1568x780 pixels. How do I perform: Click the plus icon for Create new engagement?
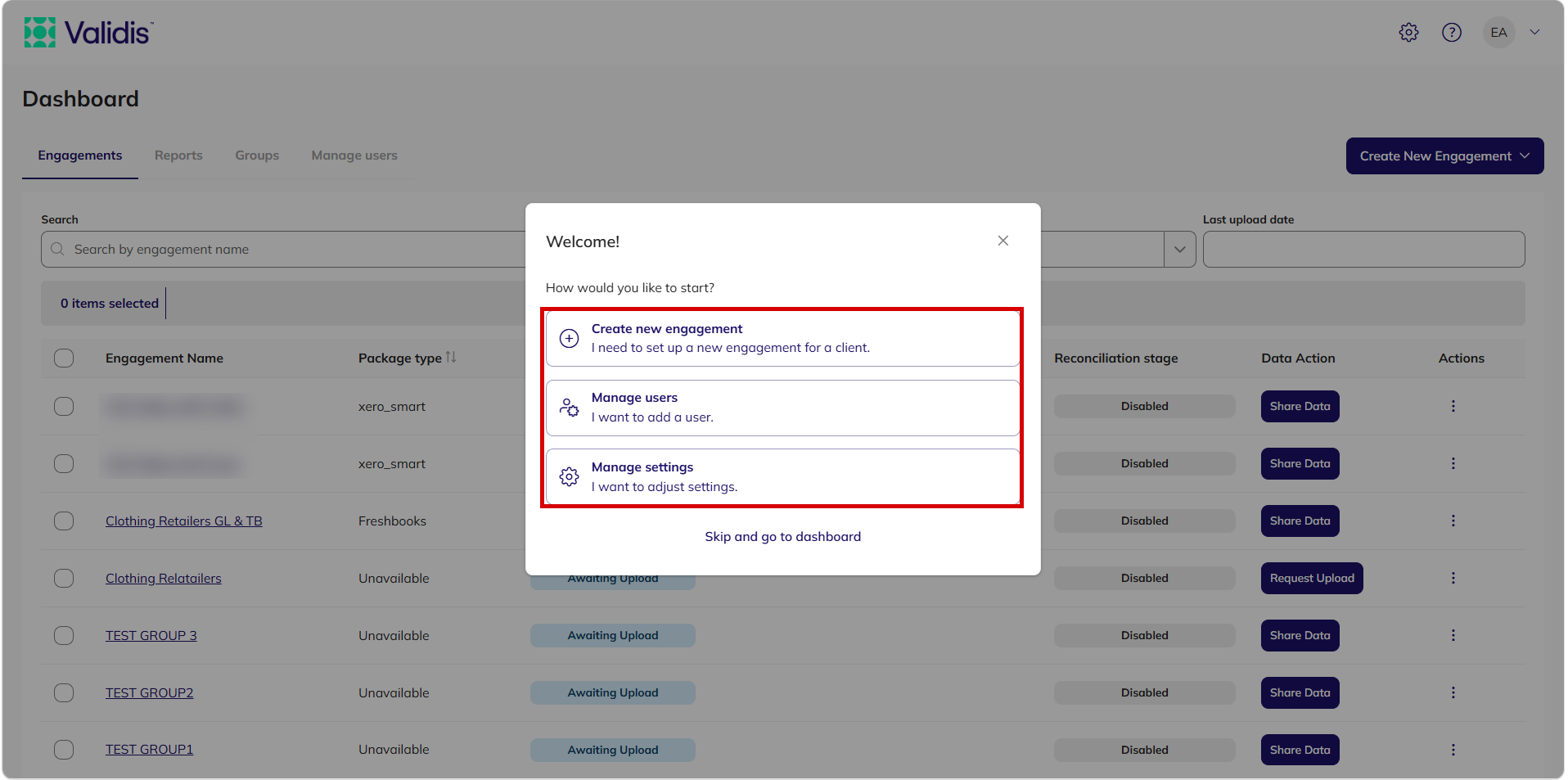click(569, 338)
